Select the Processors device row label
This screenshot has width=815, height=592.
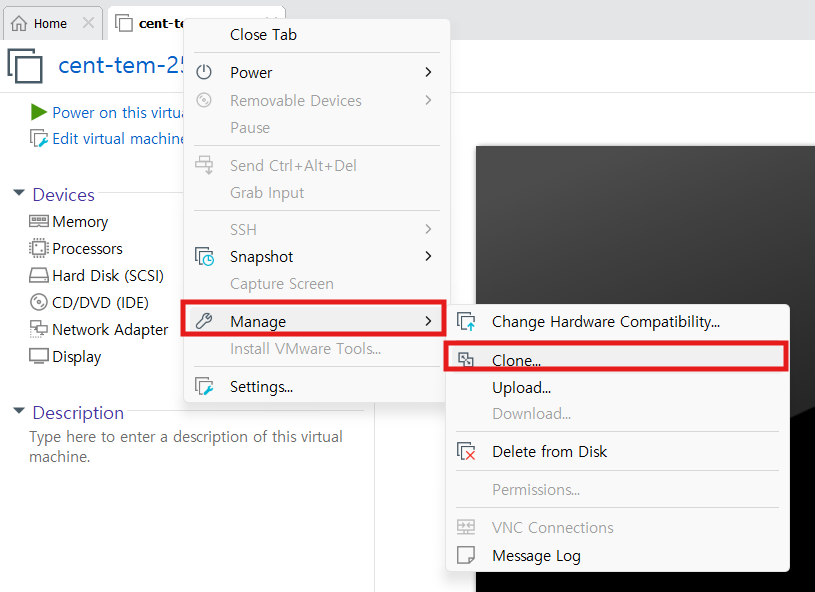tap(87, 248)
